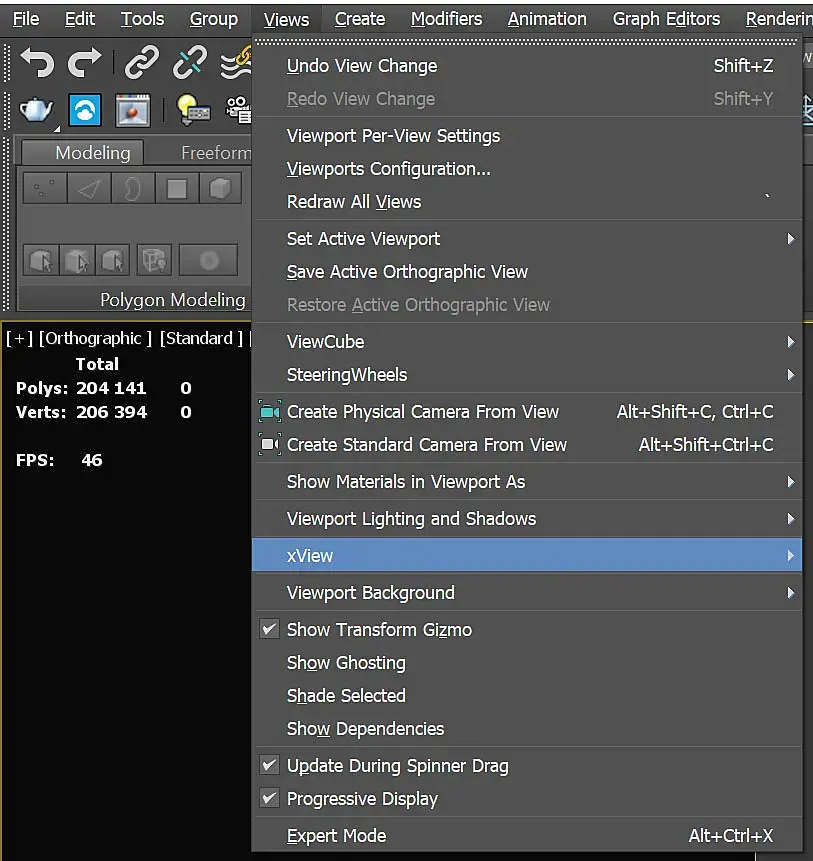Open the Modifiers menu
Screen dimensions: 813x861
[446, 19]
